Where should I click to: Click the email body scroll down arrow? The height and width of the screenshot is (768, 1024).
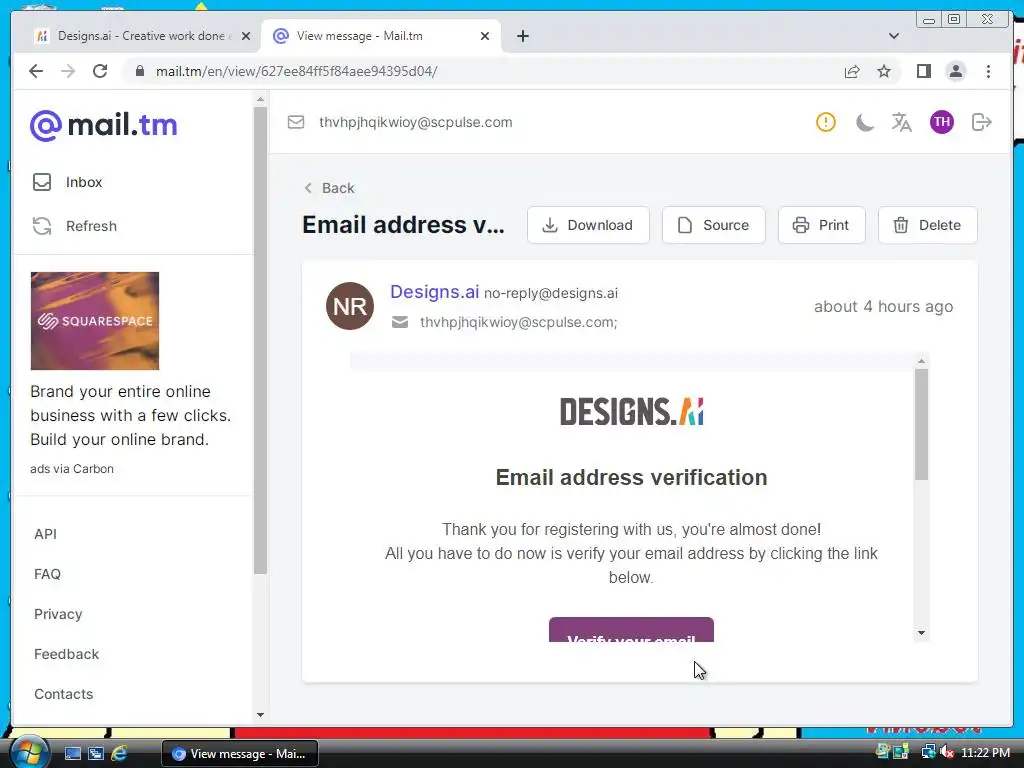click(921, 633)
